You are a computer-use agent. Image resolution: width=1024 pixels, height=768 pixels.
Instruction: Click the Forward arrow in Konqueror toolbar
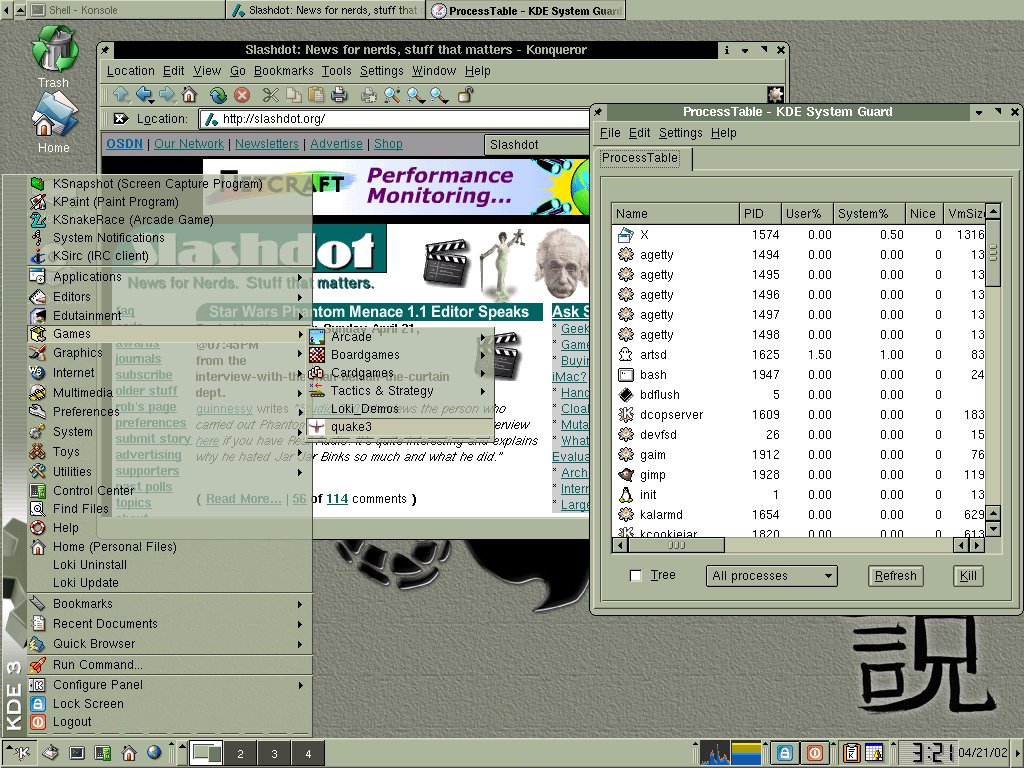[x=167, y=95]
